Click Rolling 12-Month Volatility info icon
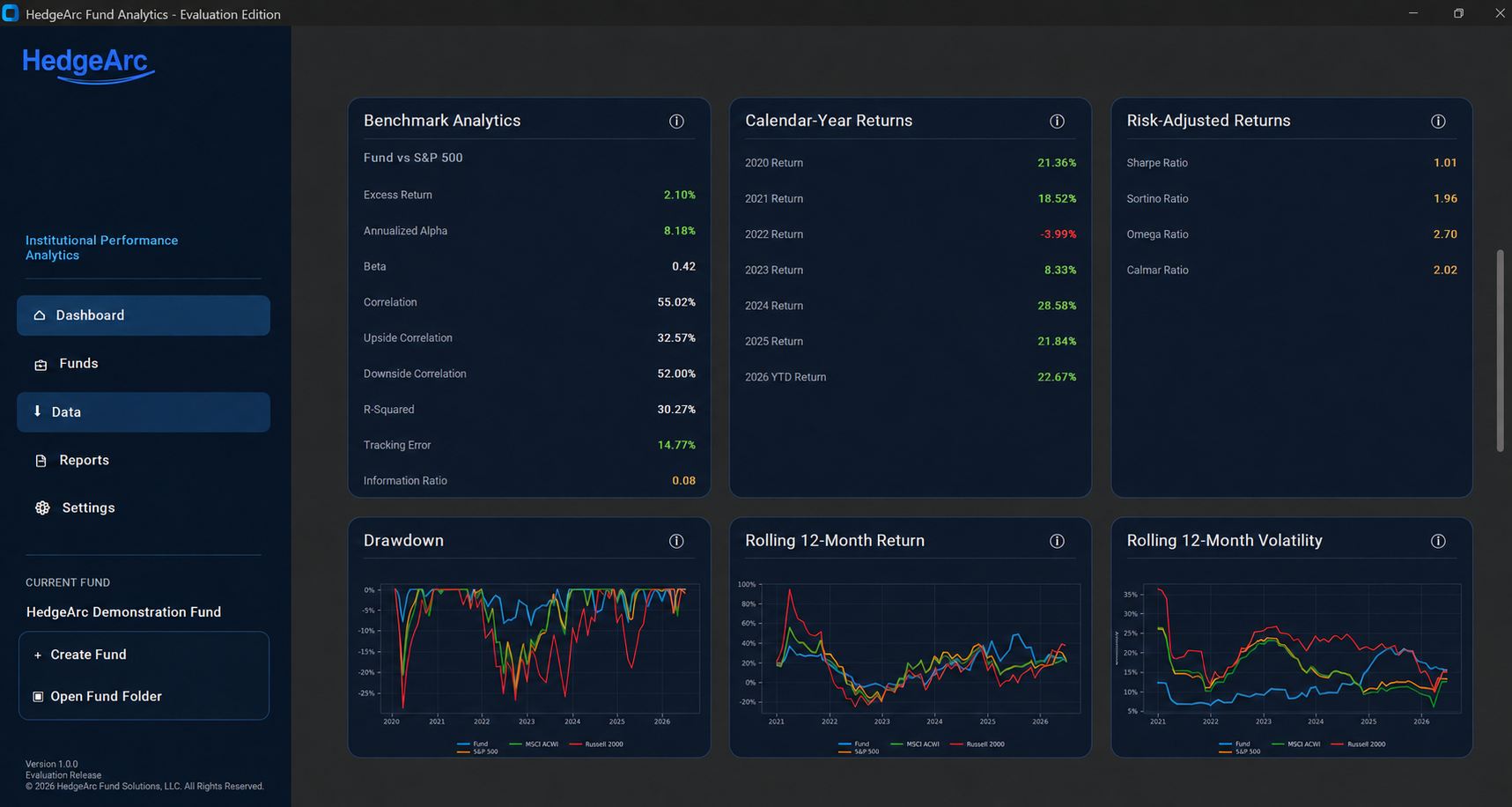 click(1438, 541)
